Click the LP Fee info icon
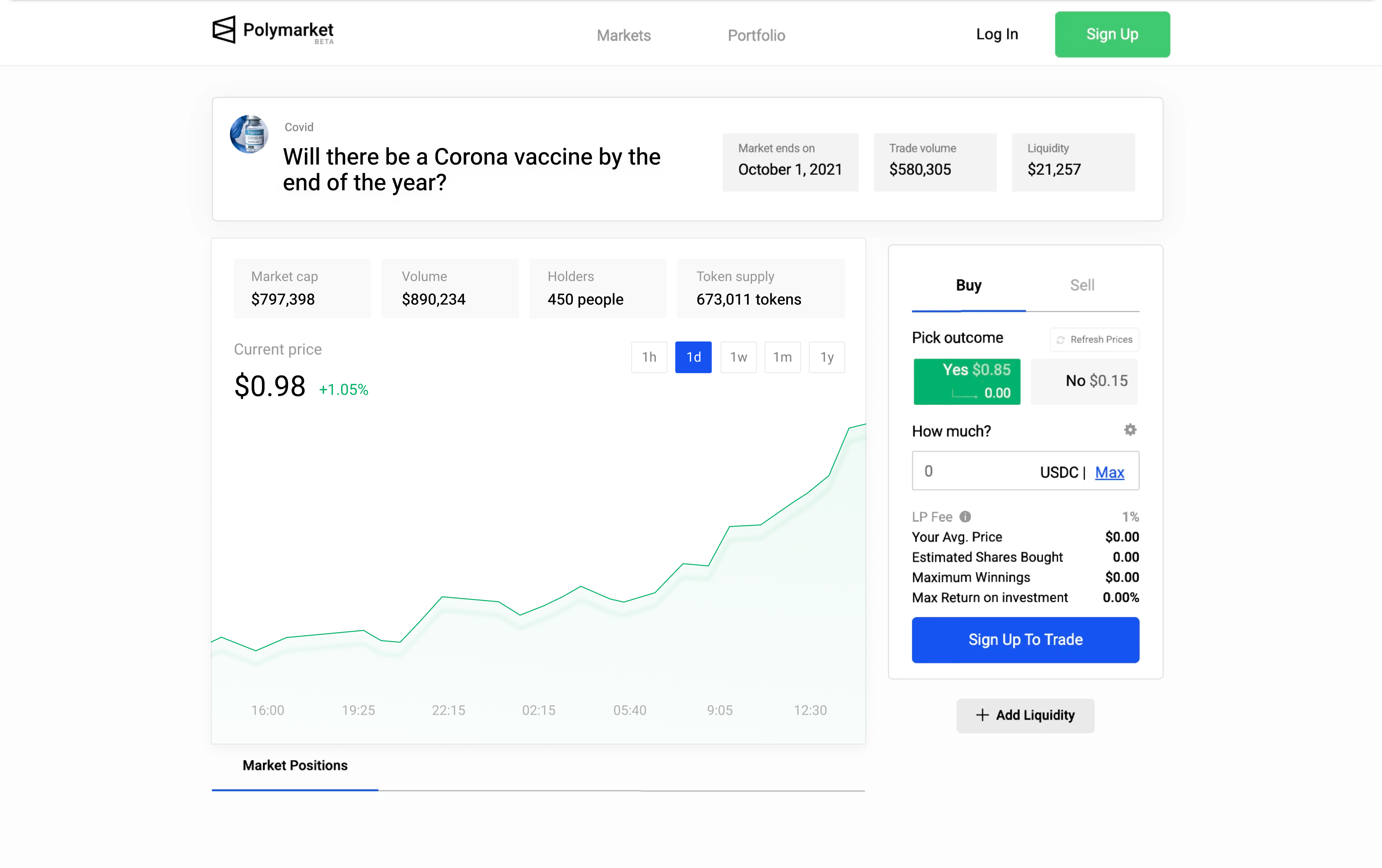The width and height of the screenshot is (1382, 868). [965, 517]
